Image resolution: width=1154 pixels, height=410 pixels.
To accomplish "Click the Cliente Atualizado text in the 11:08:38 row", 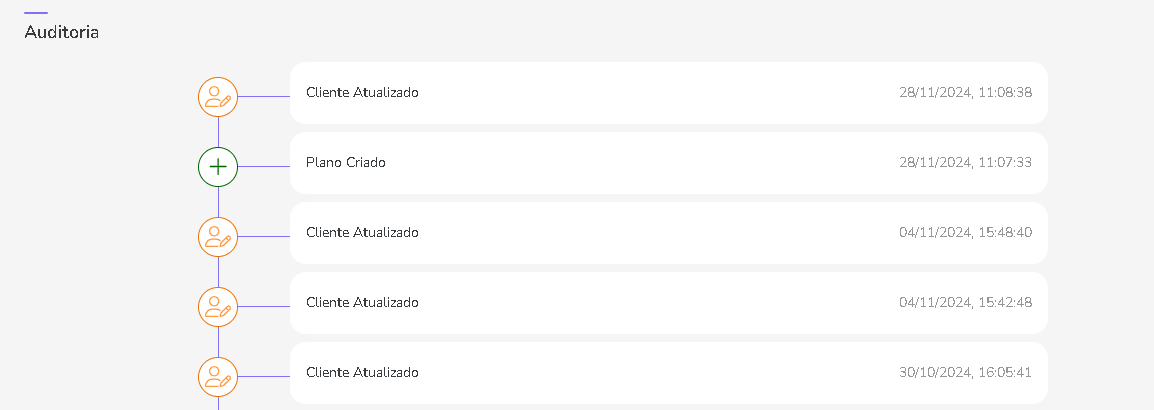I will pos(362,93).
